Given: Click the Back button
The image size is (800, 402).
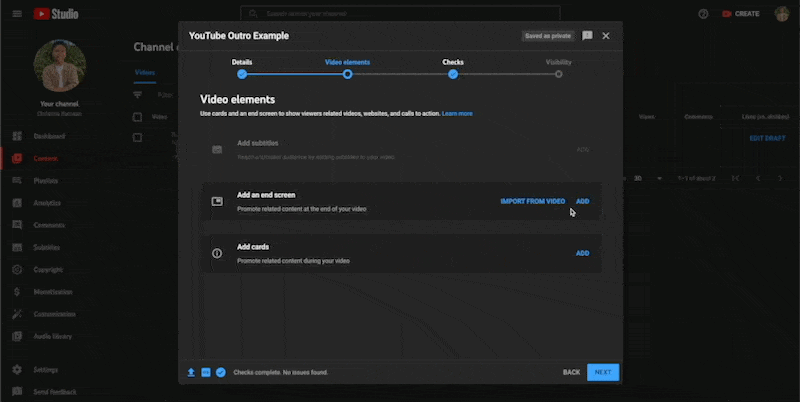Looking at the screenshot, I should coord(571,372).
